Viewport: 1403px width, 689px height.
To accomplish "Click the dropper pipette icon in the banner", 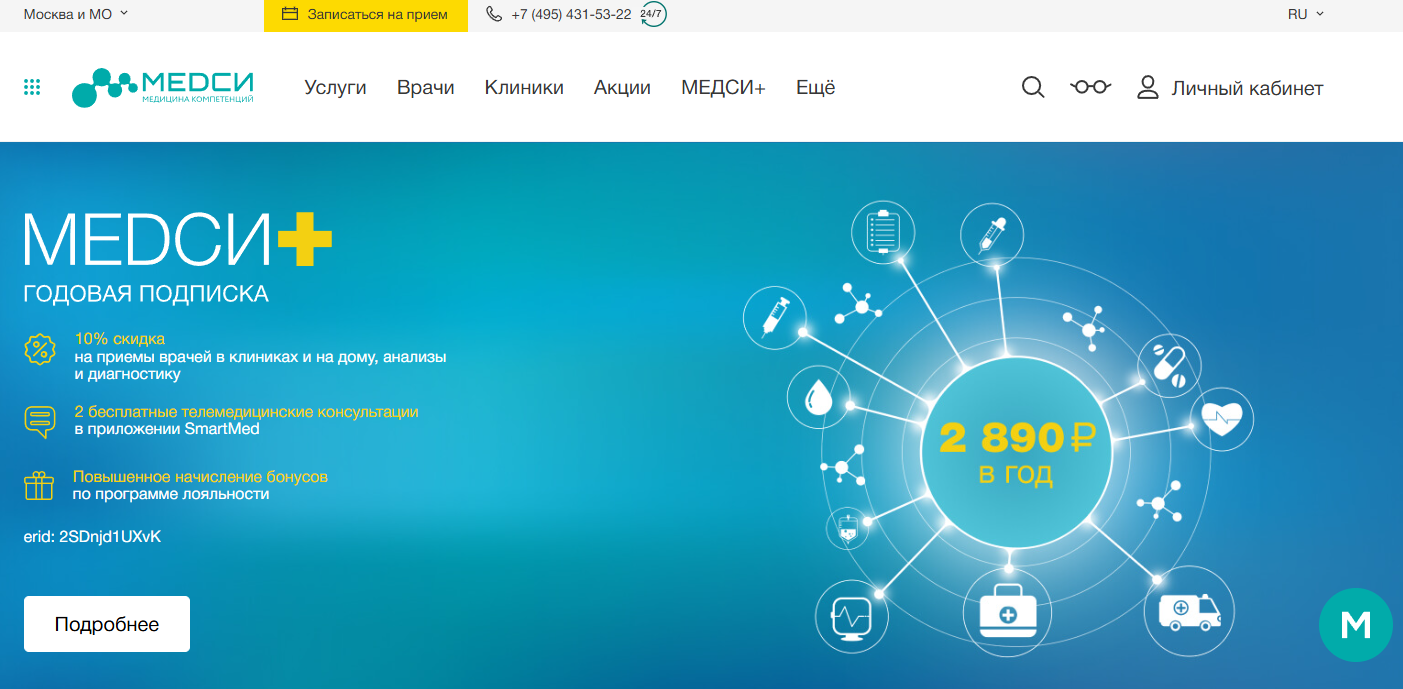I will pyautogui.click(x=991, y=235).
